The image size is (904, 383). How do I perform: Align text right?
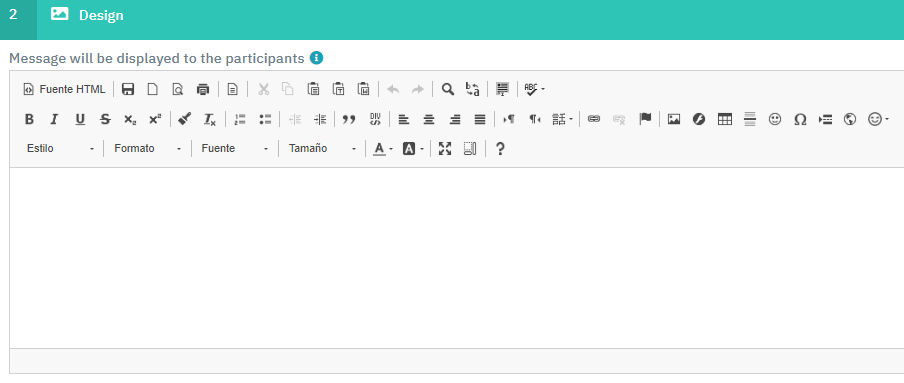(x=454, y=119)
